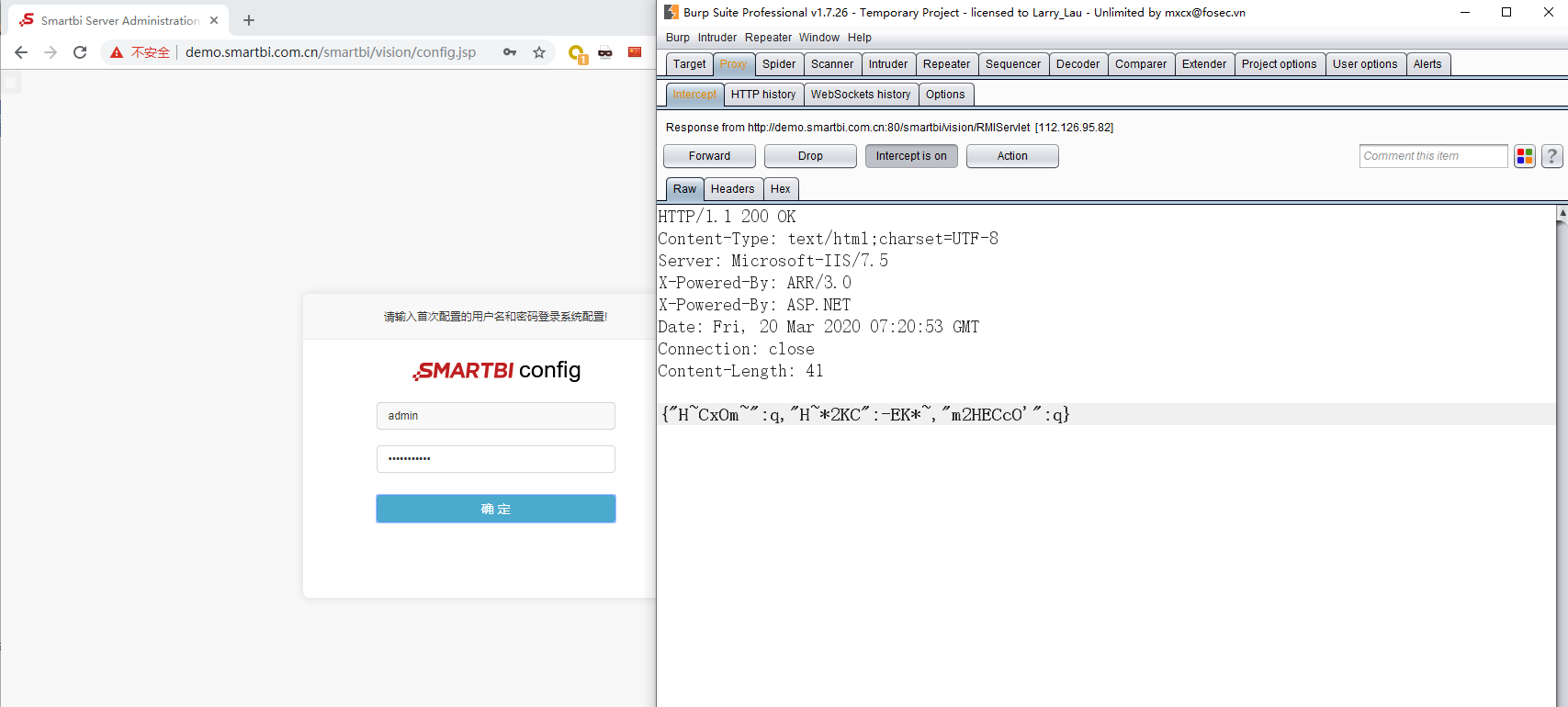Click the Burp help question mark icon
Image resolution: width=1568 pixels, height=707 pixels.
1551,156
